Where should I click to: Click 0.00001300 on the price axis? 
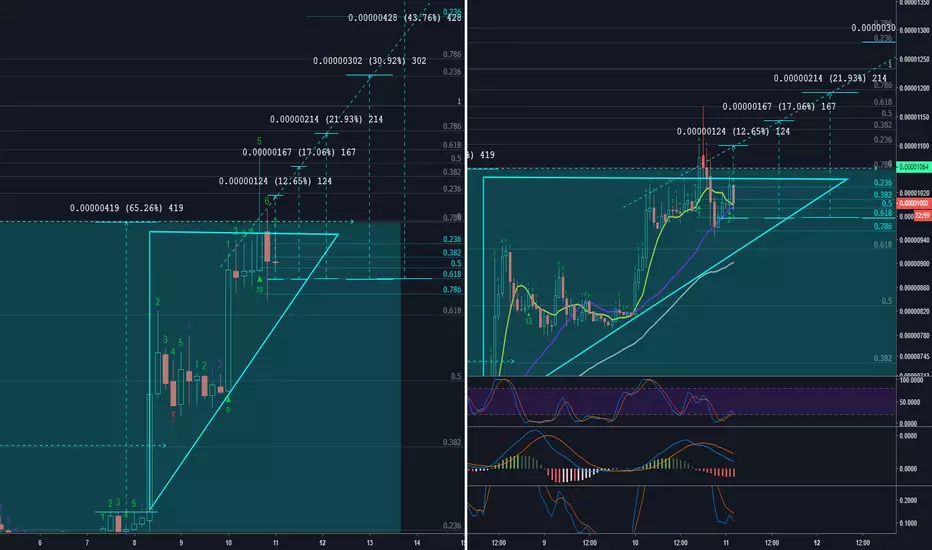coord(915,30)
